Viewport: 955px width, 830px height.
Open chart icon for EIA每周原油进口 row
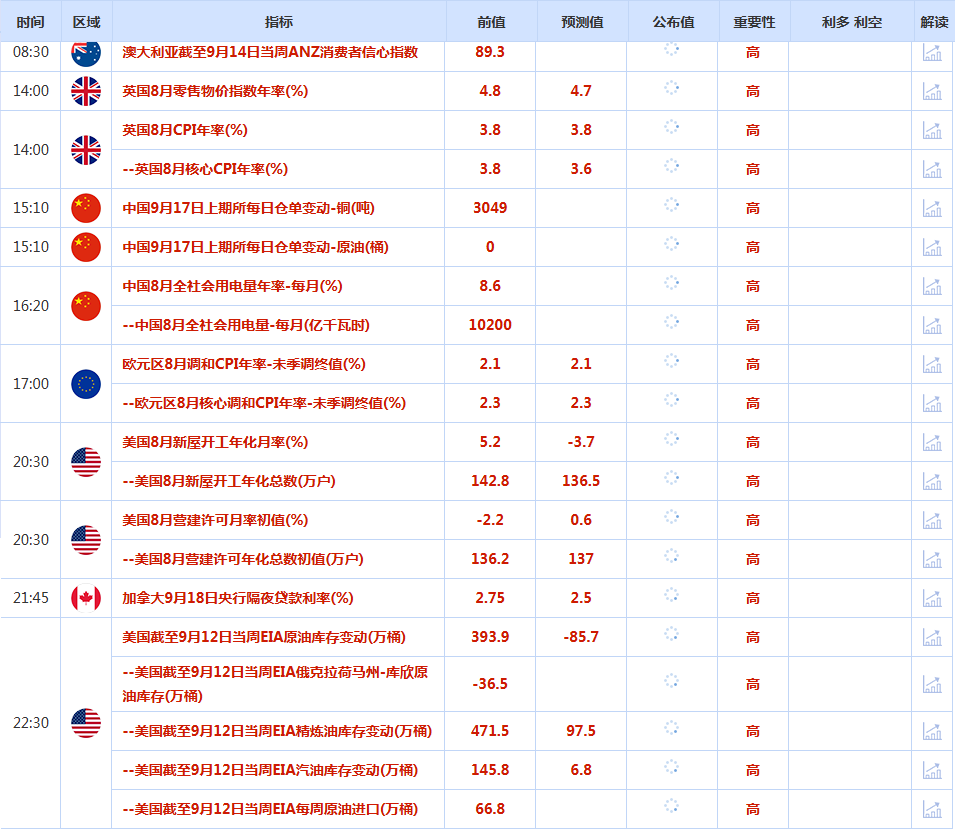point(932,809)
